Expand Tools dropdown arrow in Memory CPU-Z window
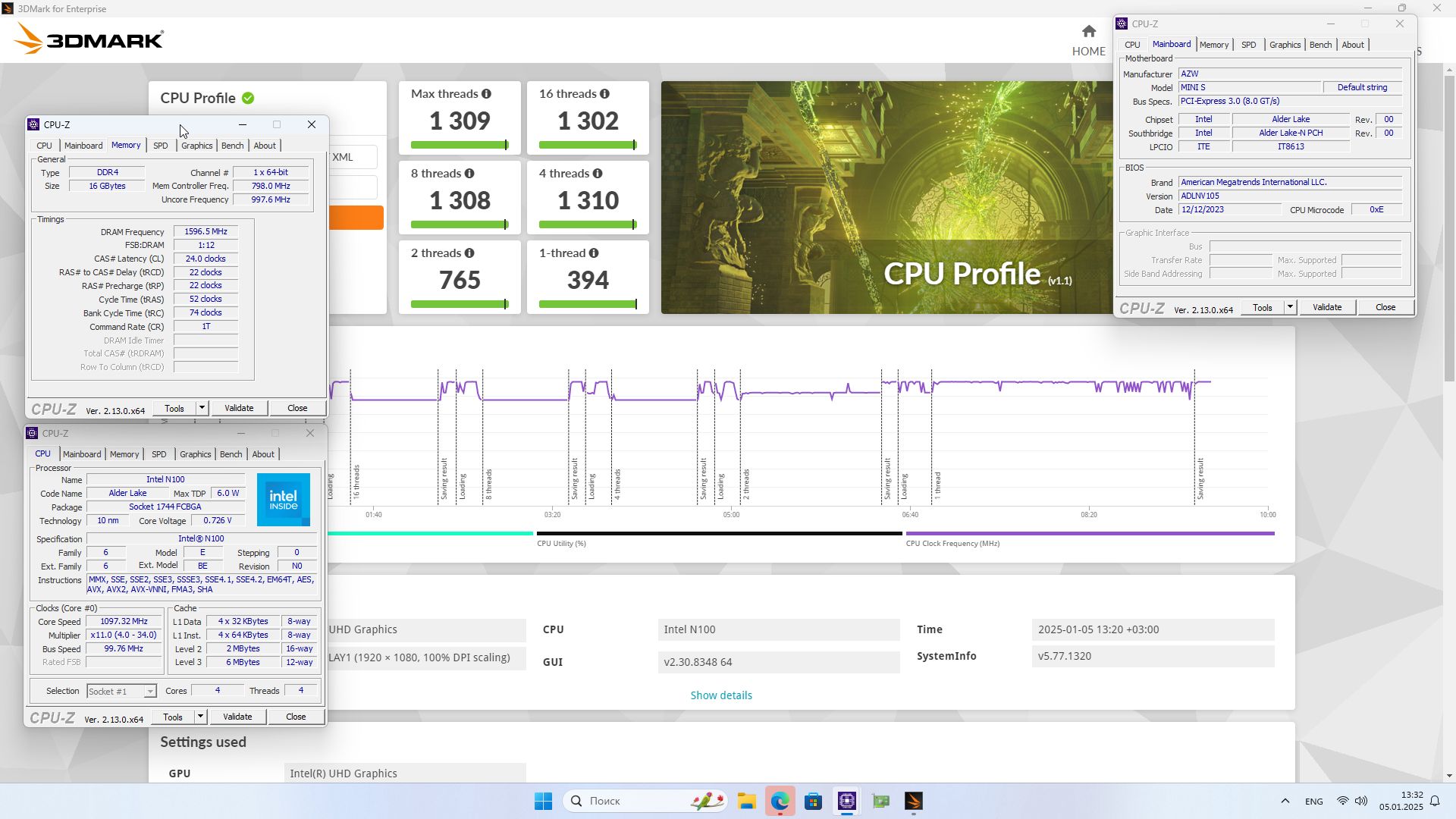The width and height of the screenshot is (1456, 819). coord(202,408)
